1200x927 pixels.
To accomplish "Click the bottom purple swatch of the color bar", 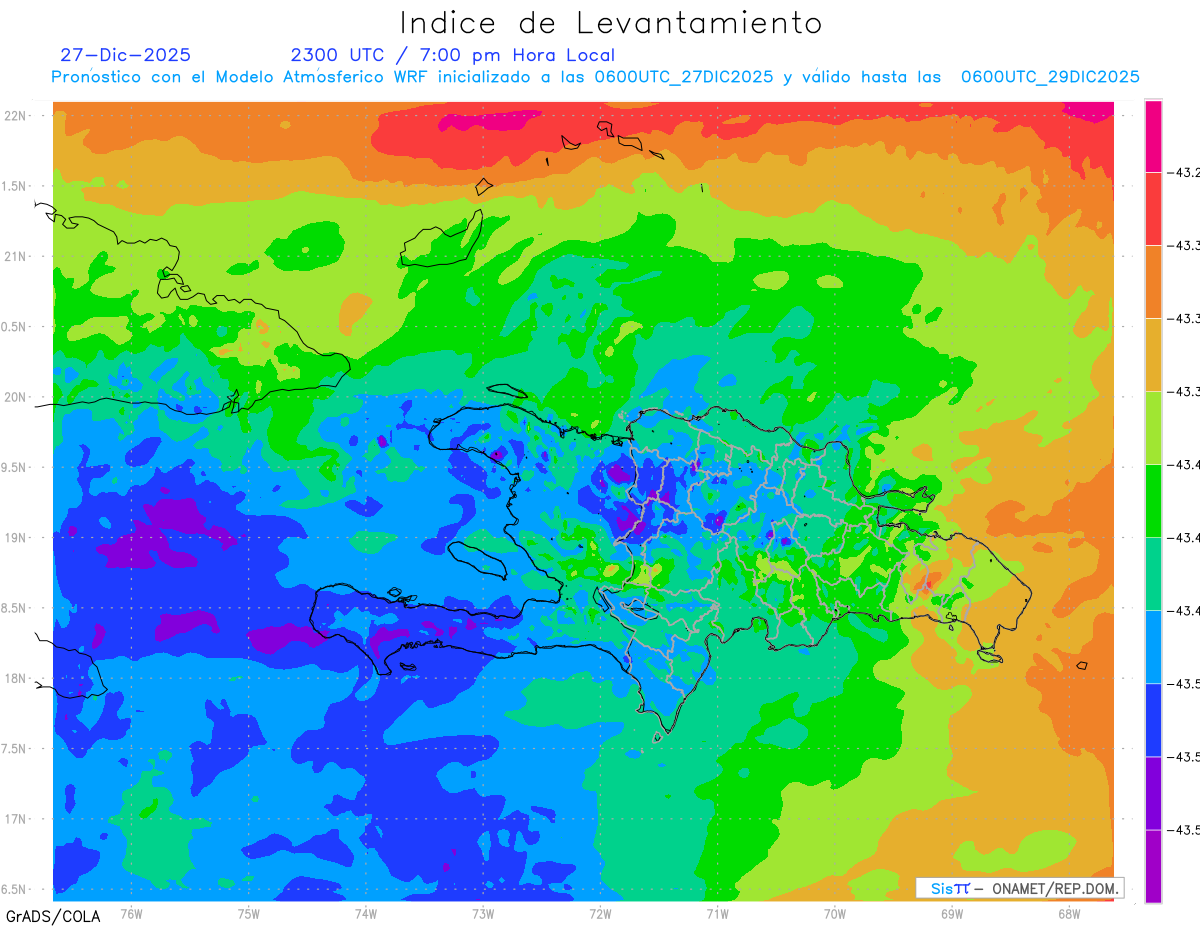I will (1153, 866).
